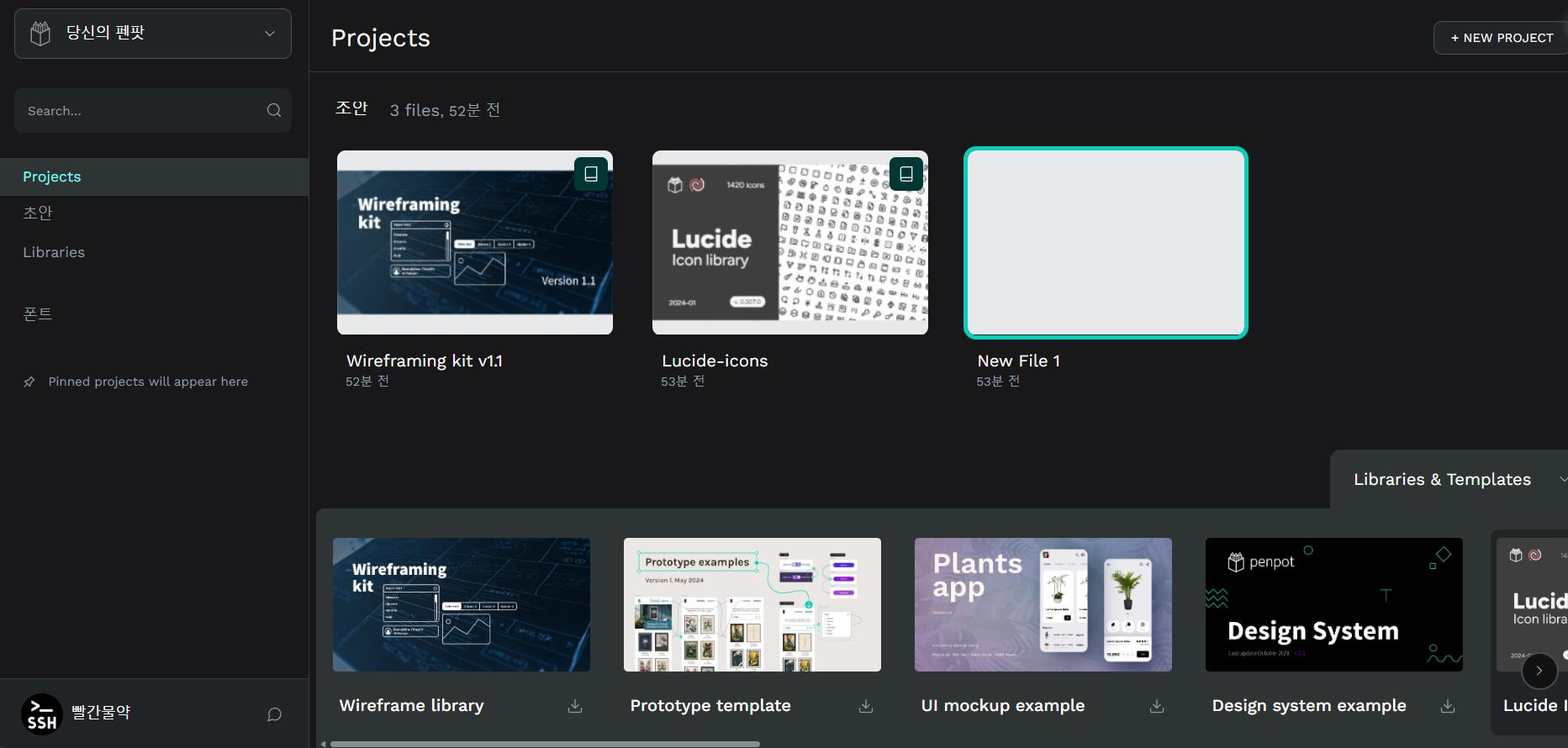Click the + NEW PROJECT button
The width and height of the screenshot is (1568, 748).
click(1502, 38)
